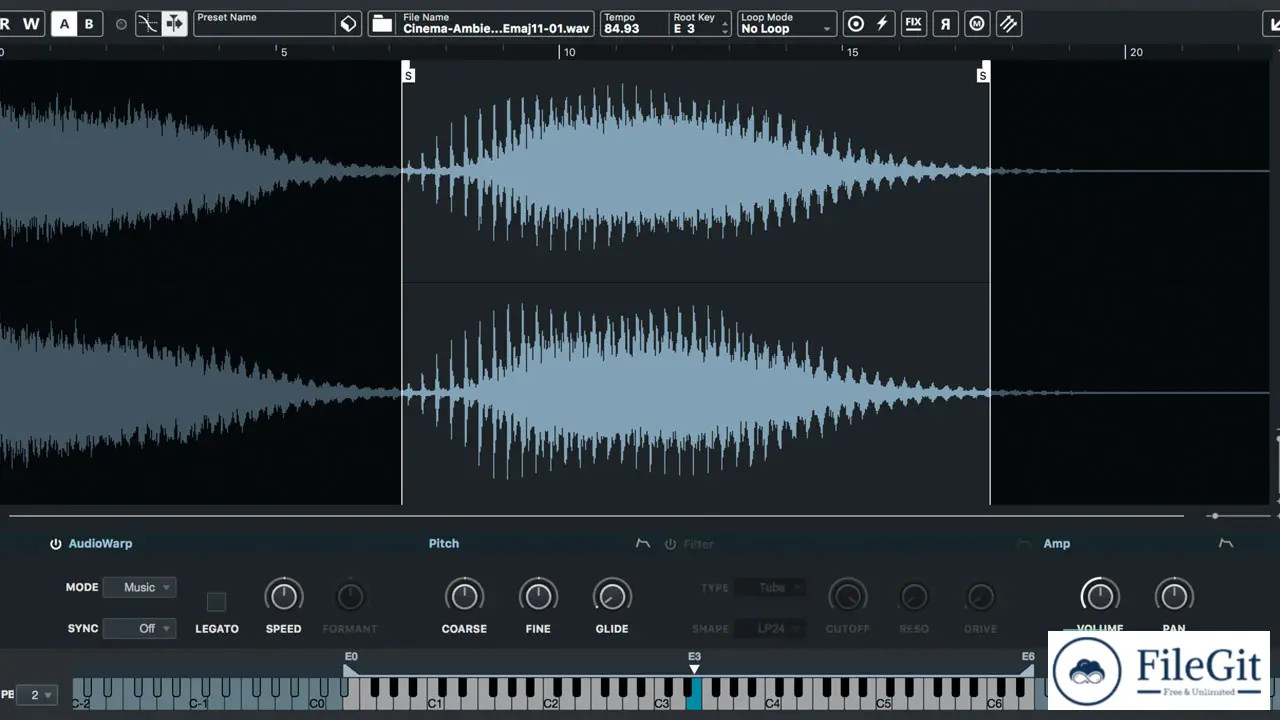Select the sample end S marker
This screenshot has width=1280, height=720.
(983, 73)
